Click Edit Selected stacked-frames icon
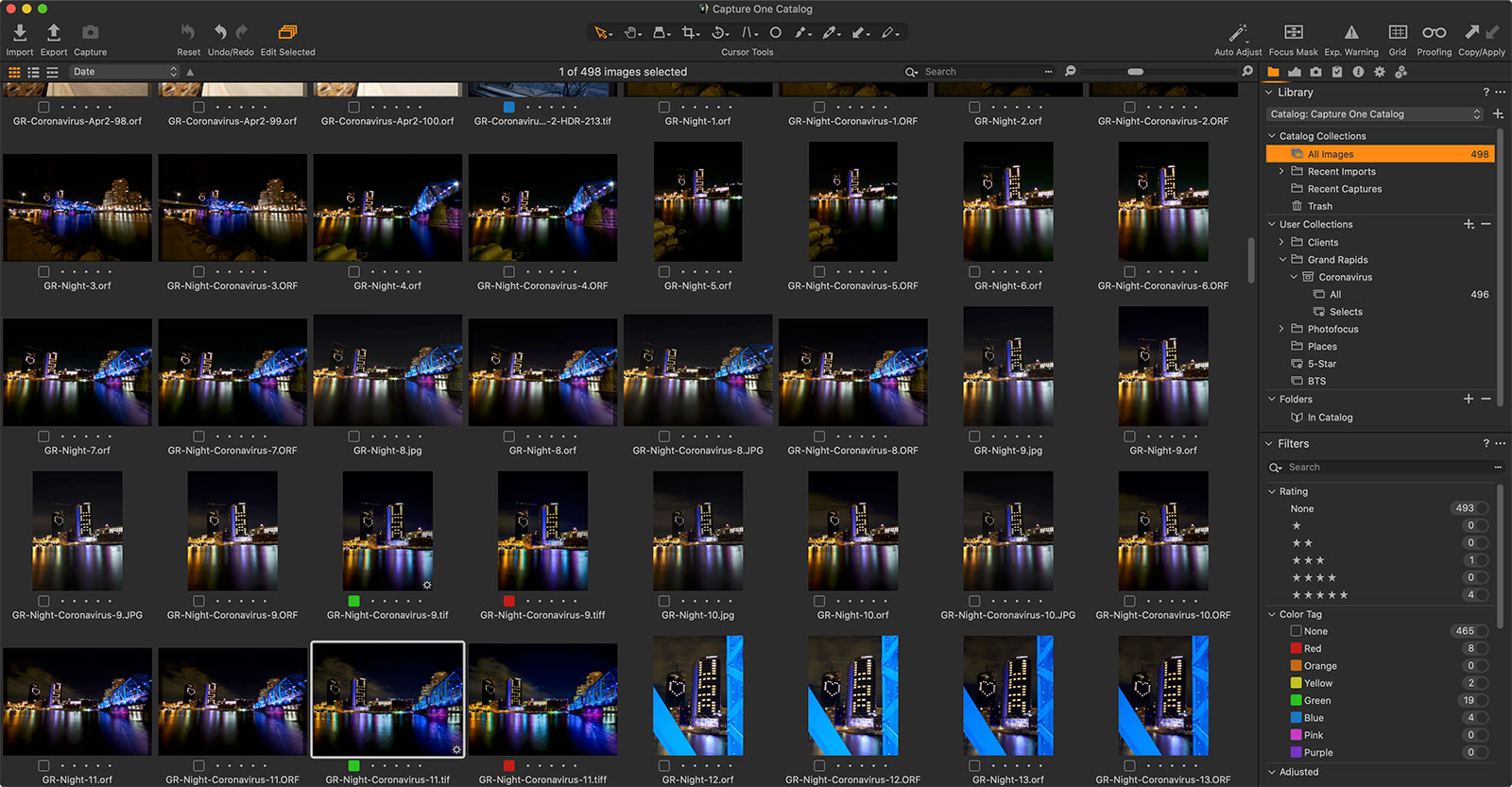 pos(287,33)
